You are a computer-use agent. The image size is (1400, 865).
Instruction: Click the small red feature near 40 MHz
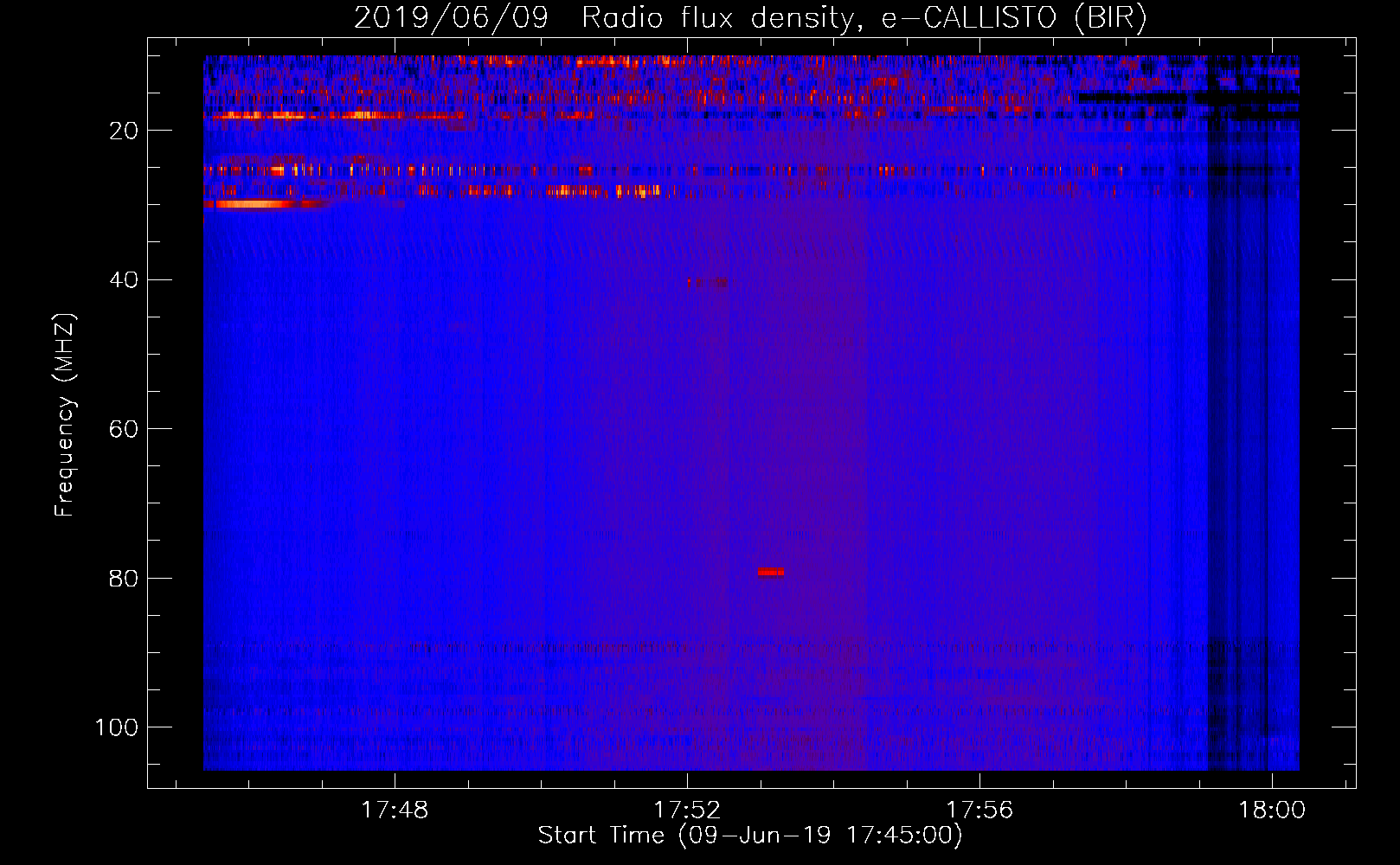[708, 283]
